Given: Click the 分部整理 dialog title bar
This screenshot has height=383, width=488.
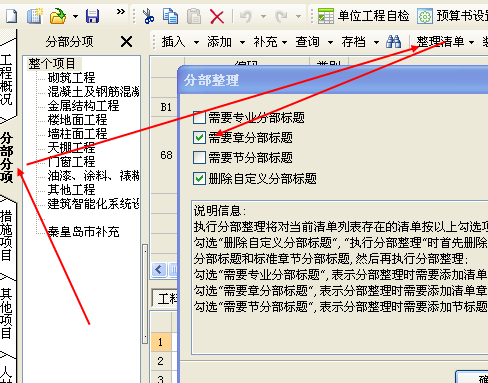Looking at the screenshot, I should click(333, 80).
